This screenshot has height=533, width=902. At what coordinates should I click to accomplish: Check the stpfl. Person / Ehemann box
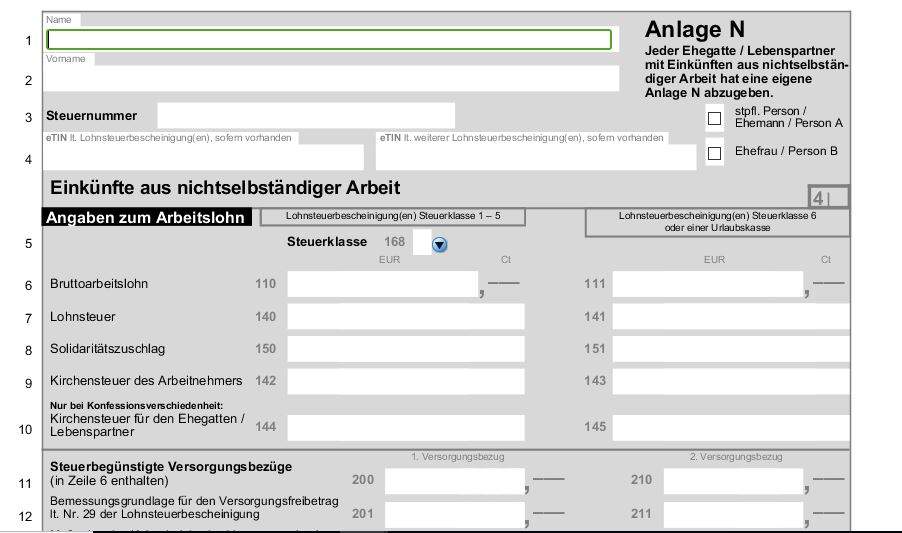tap(714, 118)
